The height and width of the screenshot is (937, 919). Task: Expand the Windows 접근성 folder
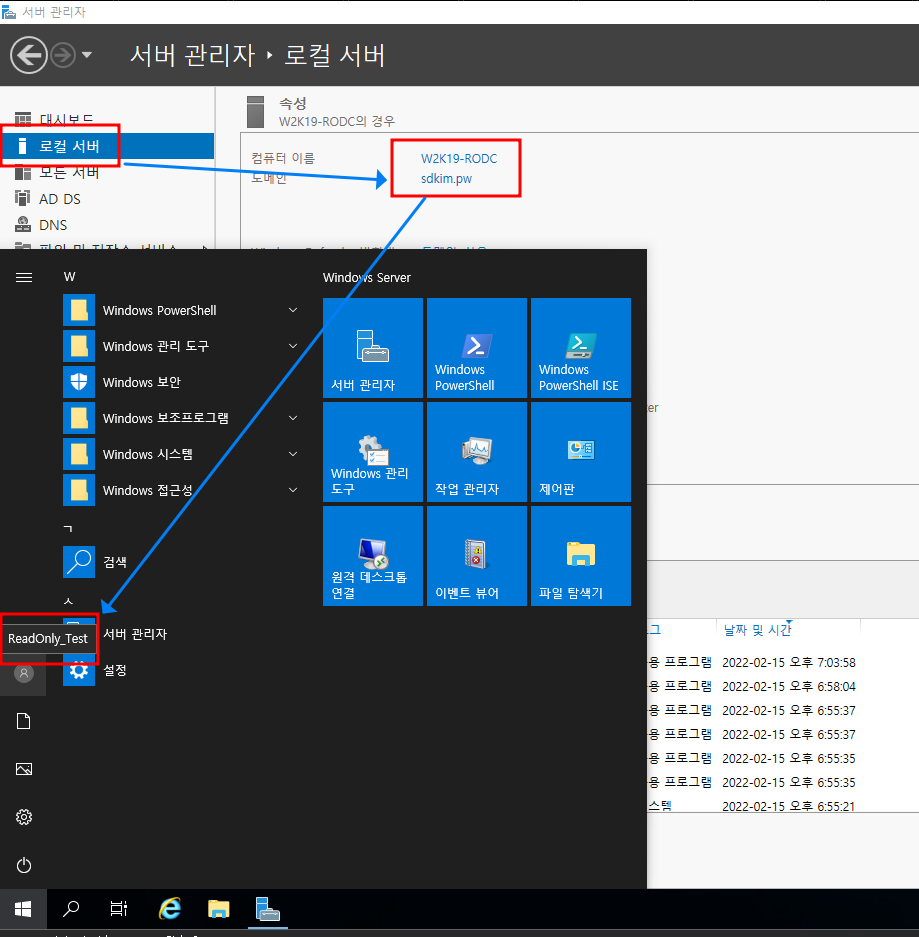(182, 490)
